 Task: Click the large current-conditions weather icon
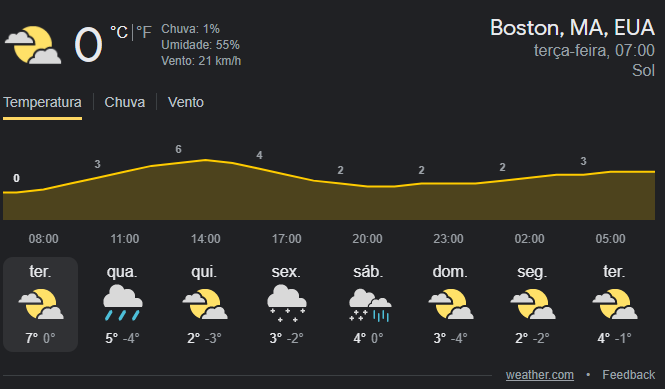(x=33, y=45)
